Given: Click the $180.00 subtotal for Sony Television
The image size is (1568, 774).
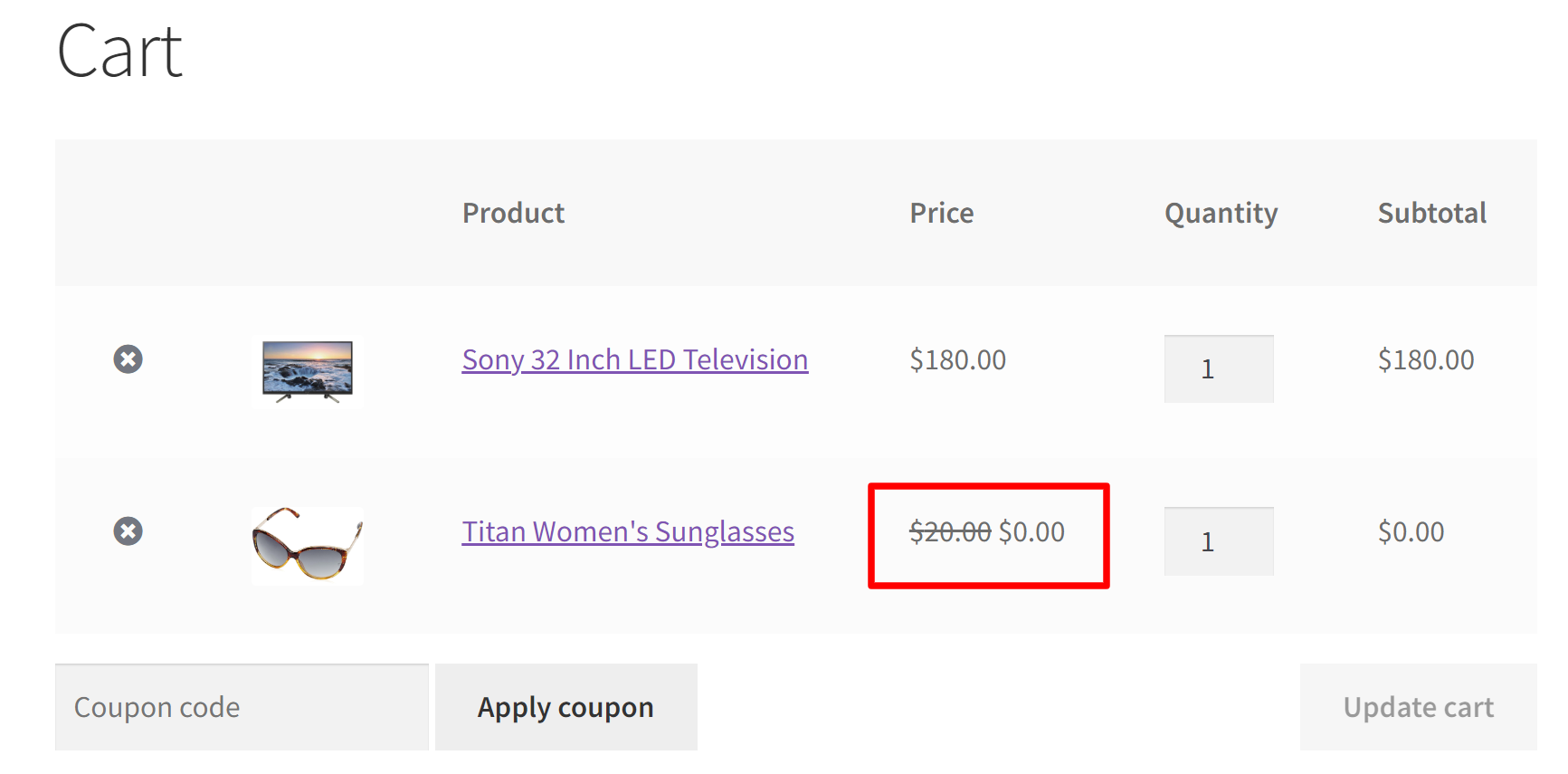Looking at the screenshot, I should pyautogui.click(x=1425, y=360).
